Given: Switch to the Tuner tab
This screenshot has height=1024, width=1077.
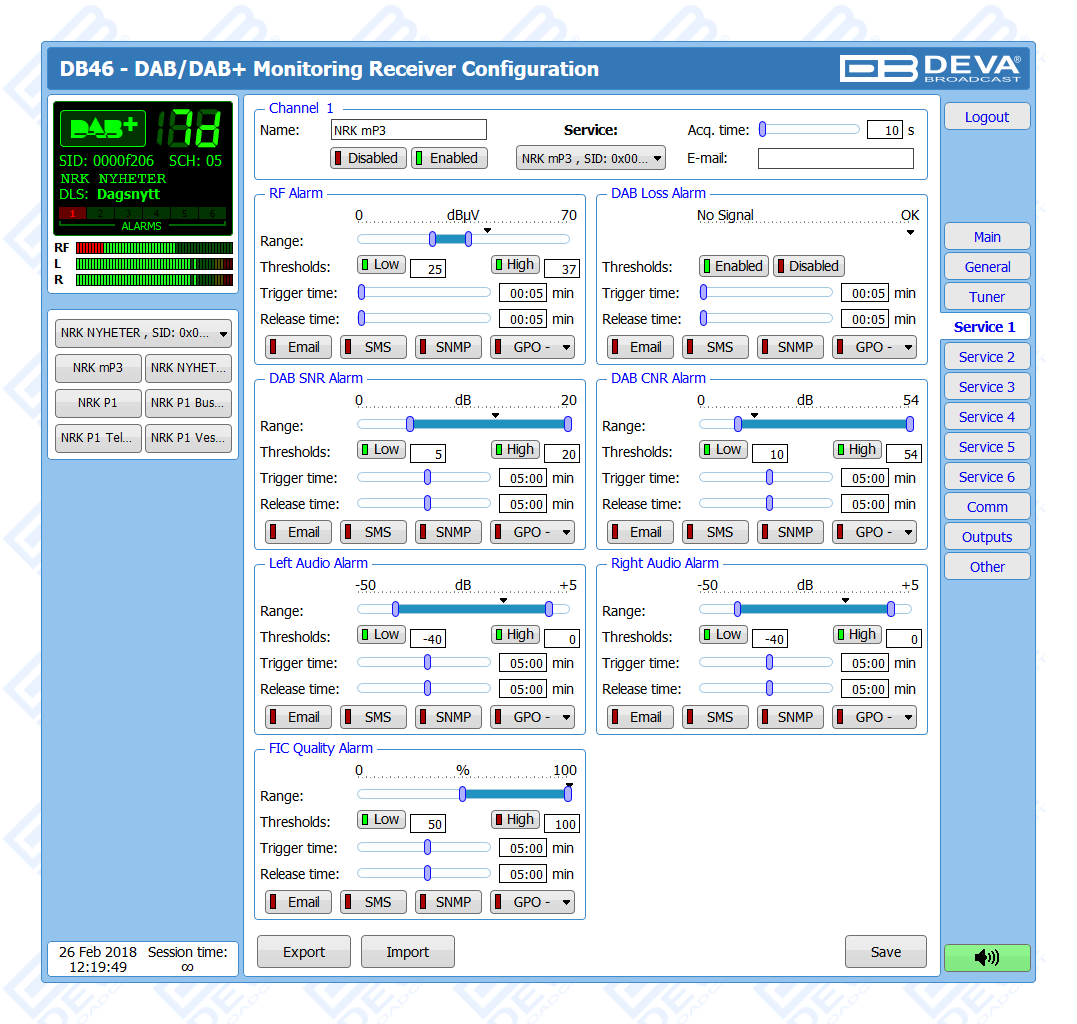Looking at the screenshot, I should (986, 297).
